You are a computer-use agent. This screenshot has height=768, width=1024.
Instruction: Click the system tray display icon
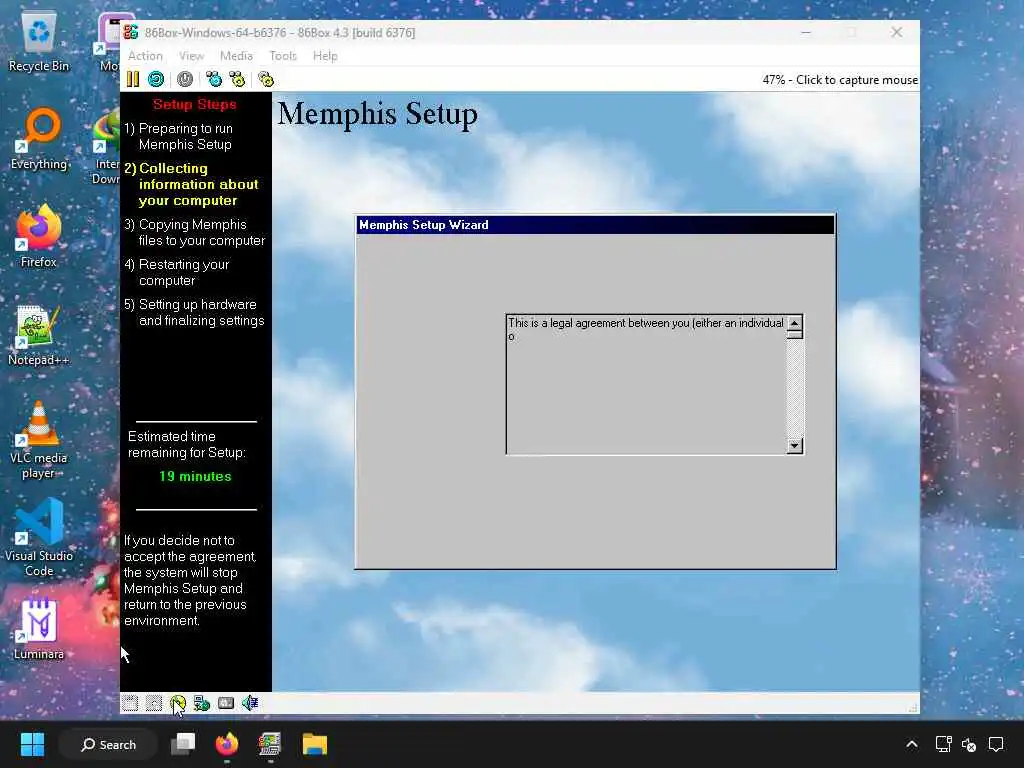pos(943,744)
